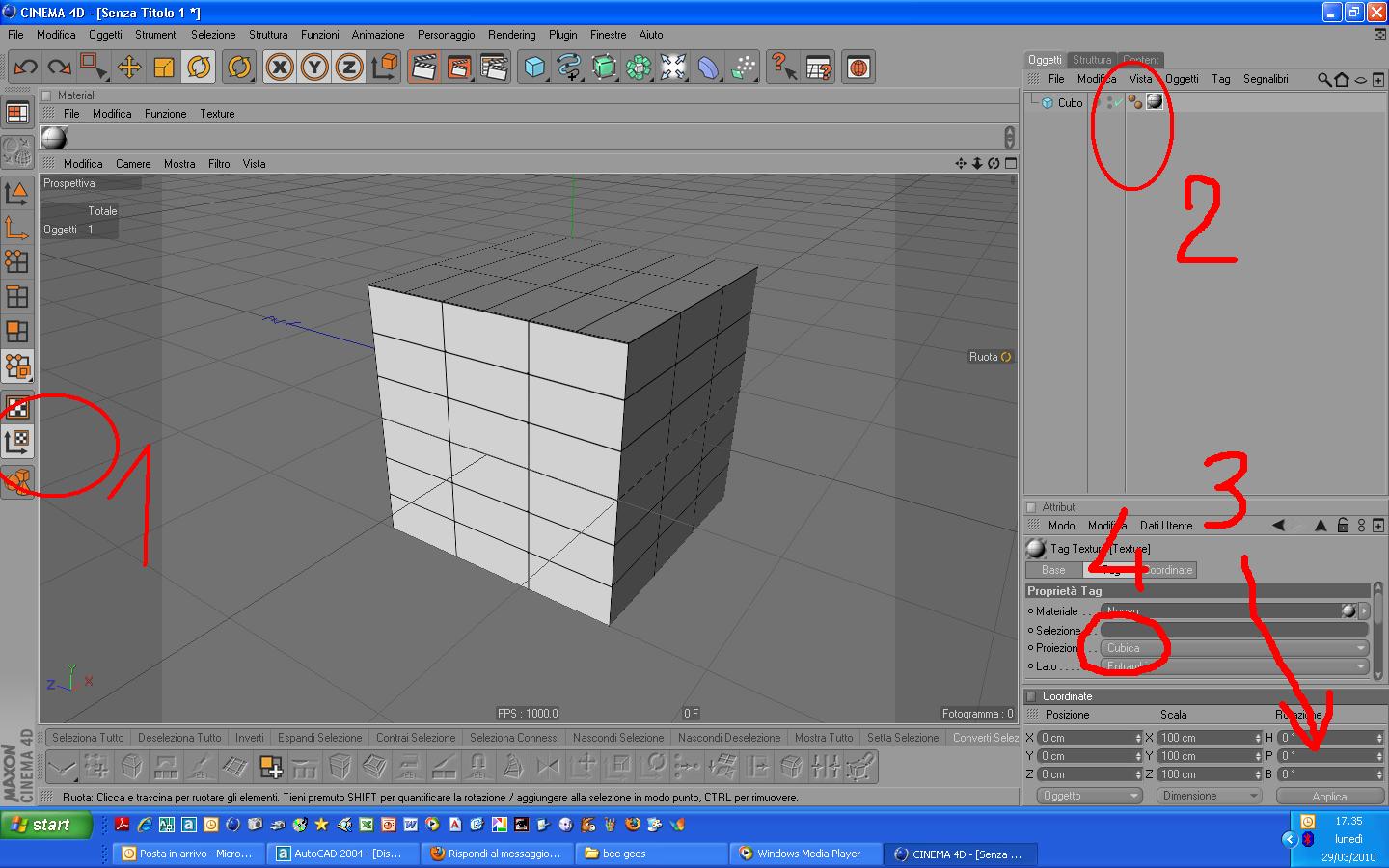The height and width of the screenshot is (868, 1389).
Task: Open the Plugin menu
Action: (x=563, y=35)
